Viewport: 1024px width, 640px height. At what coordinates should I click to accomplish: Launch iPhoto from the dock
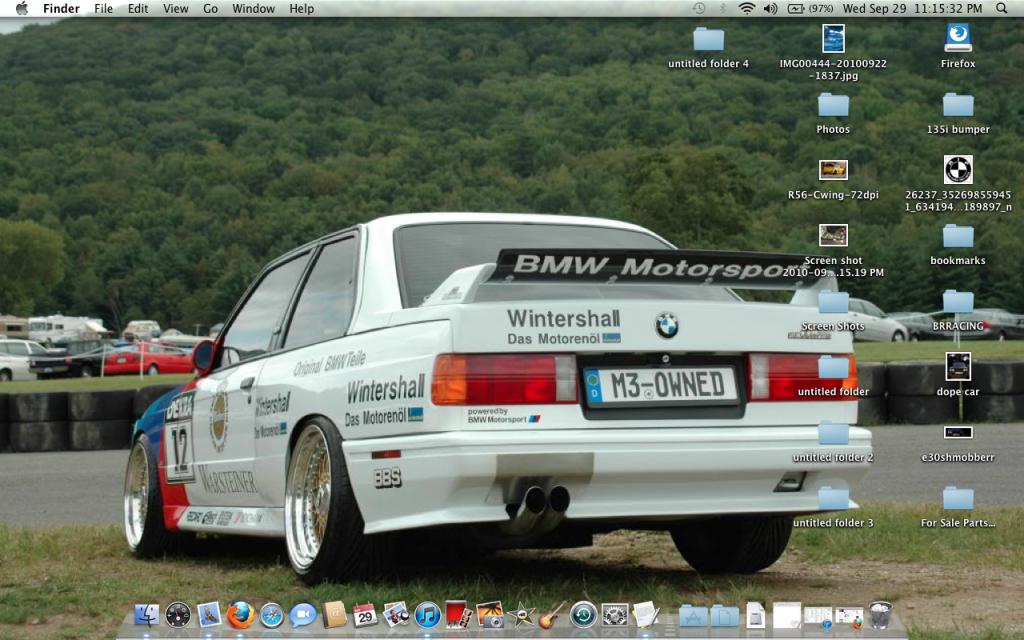pos(396,615)
